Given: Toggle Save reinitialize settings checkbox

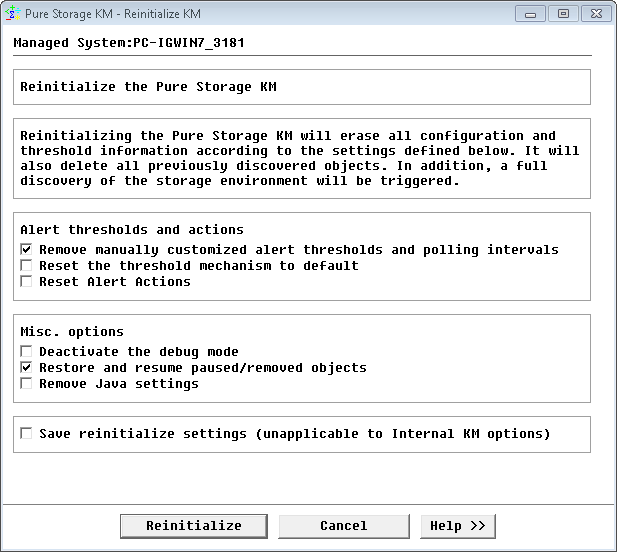Looking at the screenshot, I should coord(27,433).
